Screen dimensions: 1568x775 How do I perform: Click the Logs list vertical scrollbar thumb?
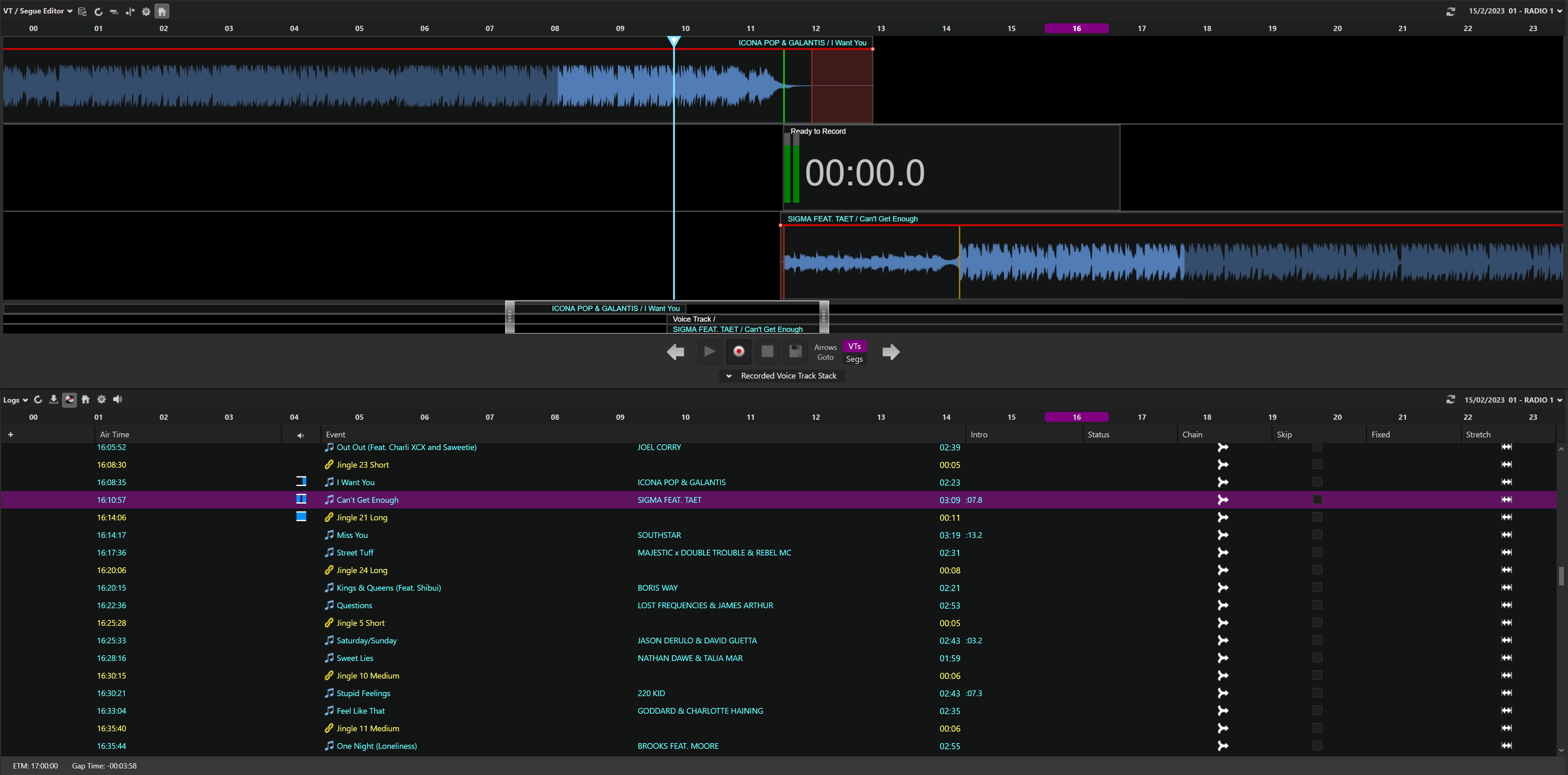click(x=1561, y=576)
